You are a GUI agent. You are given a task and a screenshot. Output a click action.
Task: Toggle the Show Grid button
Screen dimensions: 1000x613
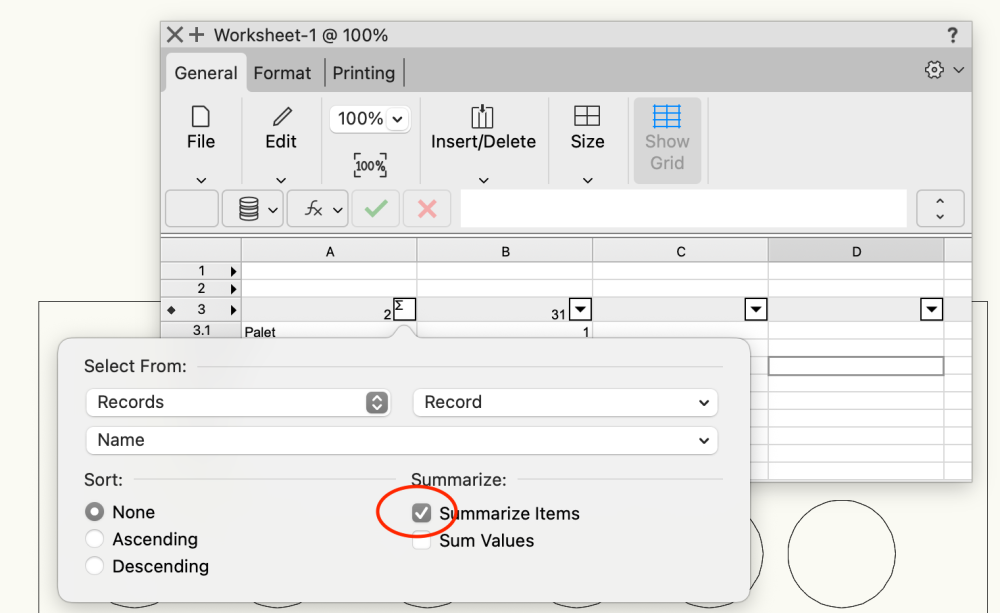tap(667, 139)
